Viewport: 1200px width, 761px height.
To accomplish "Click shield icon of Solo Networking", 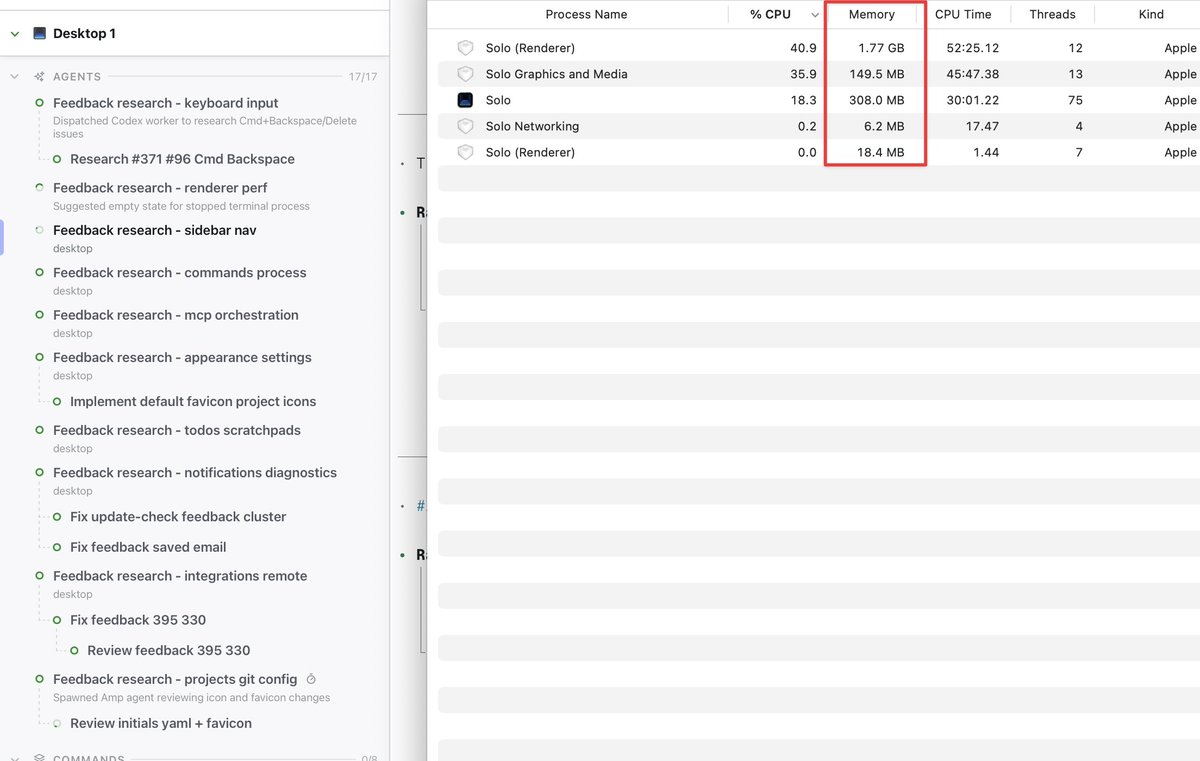I will coord(465,126).
